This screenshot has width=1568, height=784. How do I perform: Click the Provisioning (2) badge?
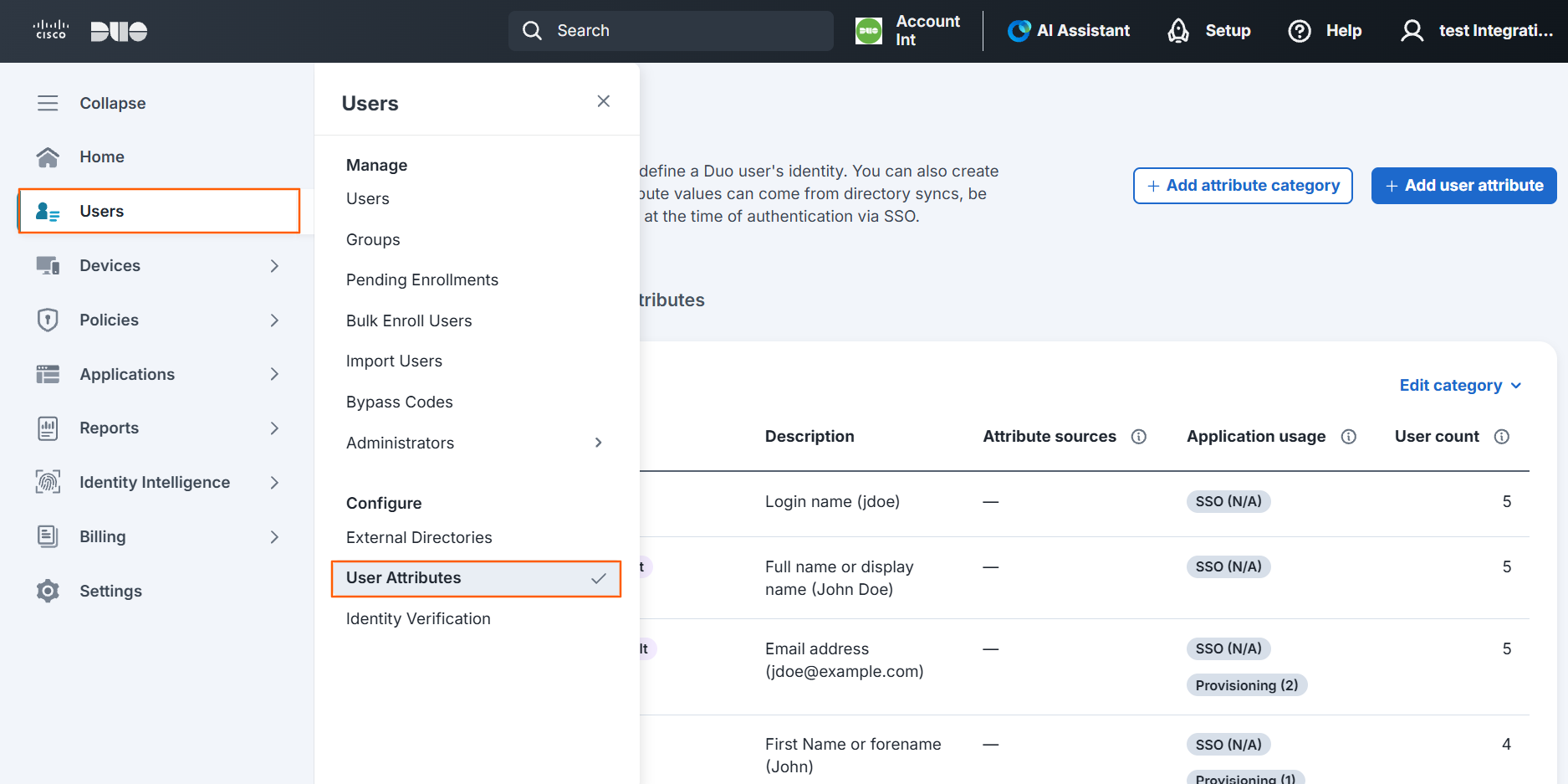(x=1246, y=685)
